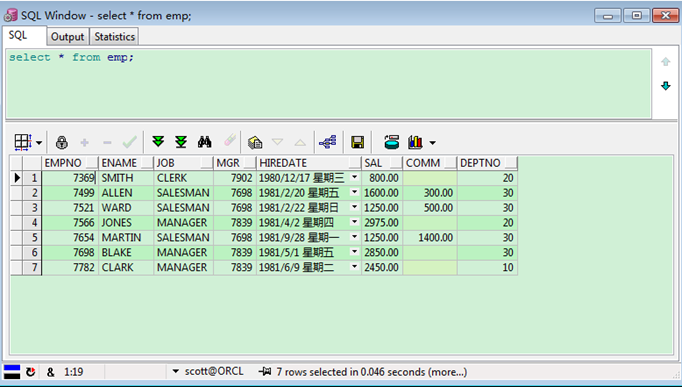
Task: Click the Single record view icon
Action: (392, 142)
